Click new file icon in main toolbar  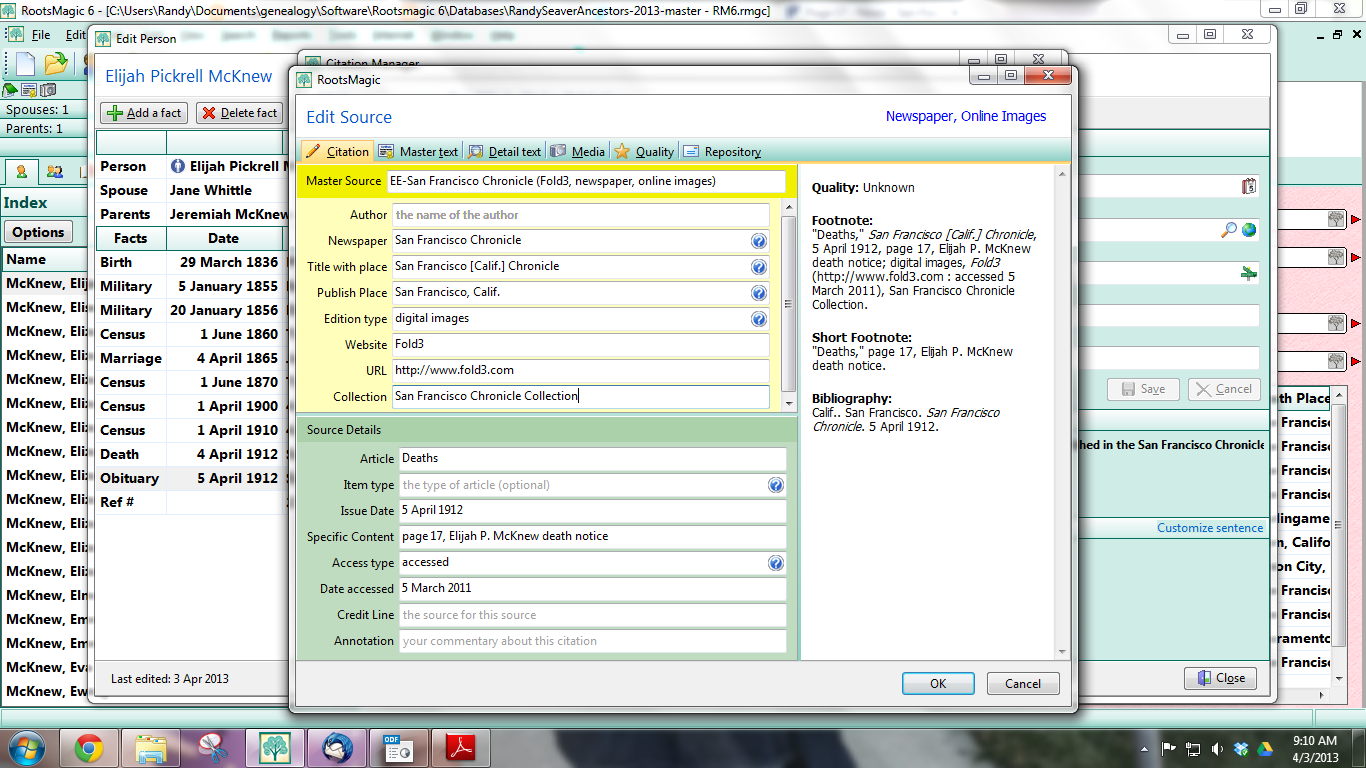point(25,64)
